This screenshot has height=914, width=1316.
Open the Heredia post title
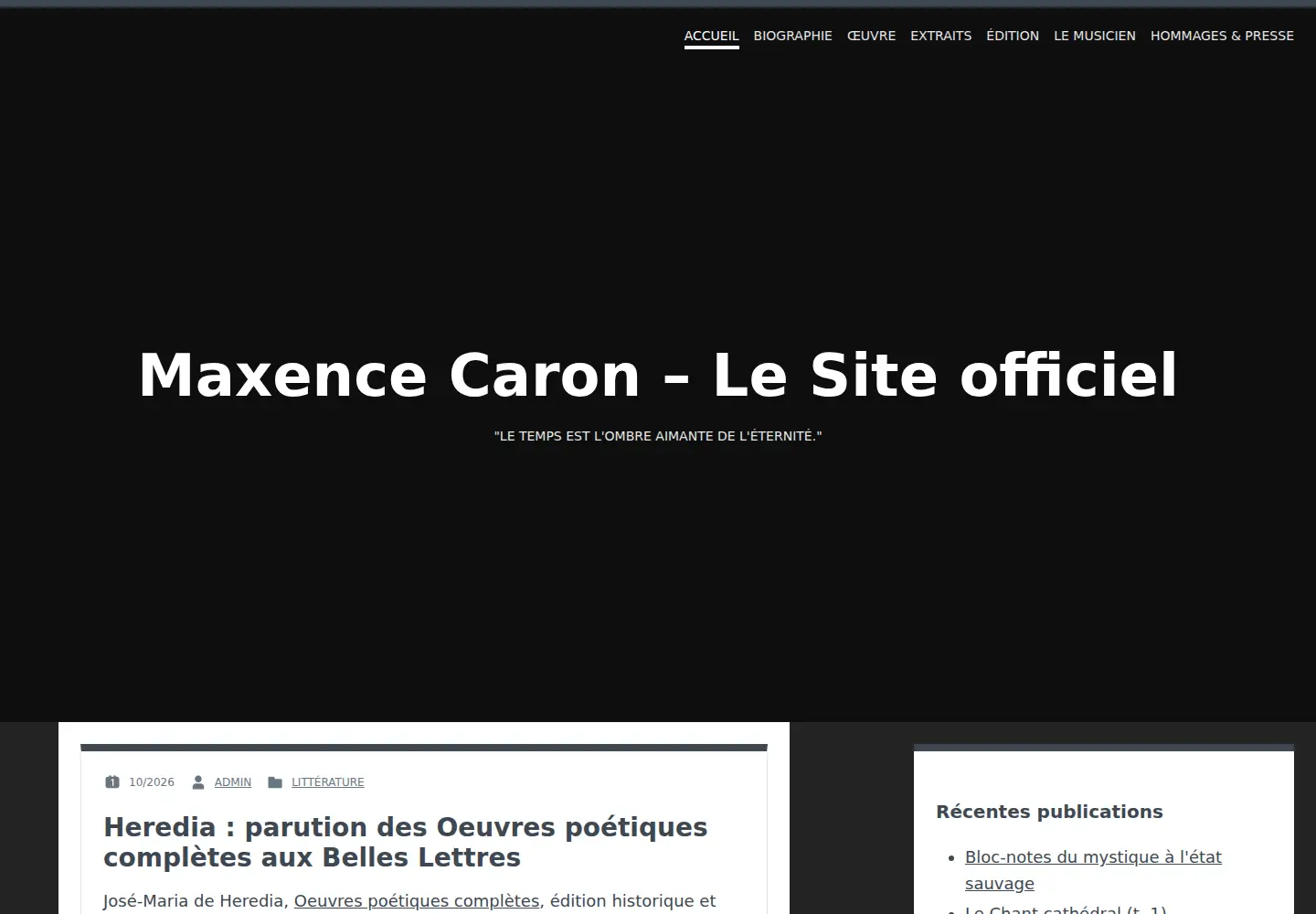click(406, 842)
